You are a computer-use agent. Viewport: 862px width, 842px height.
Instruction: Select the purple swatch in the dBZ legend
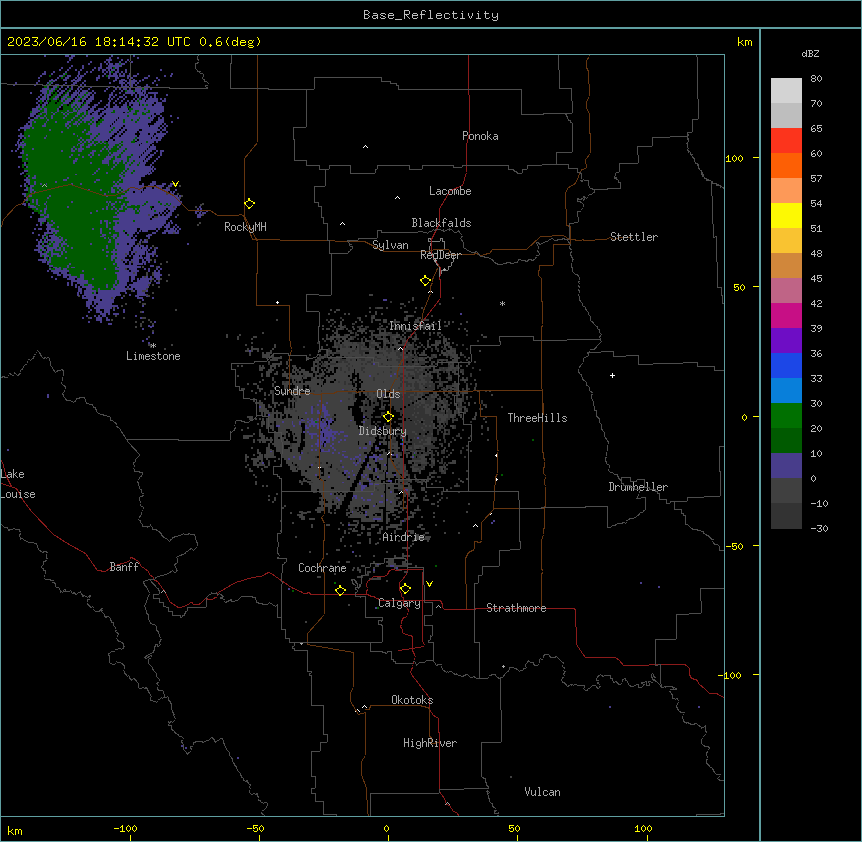(786, 341)
